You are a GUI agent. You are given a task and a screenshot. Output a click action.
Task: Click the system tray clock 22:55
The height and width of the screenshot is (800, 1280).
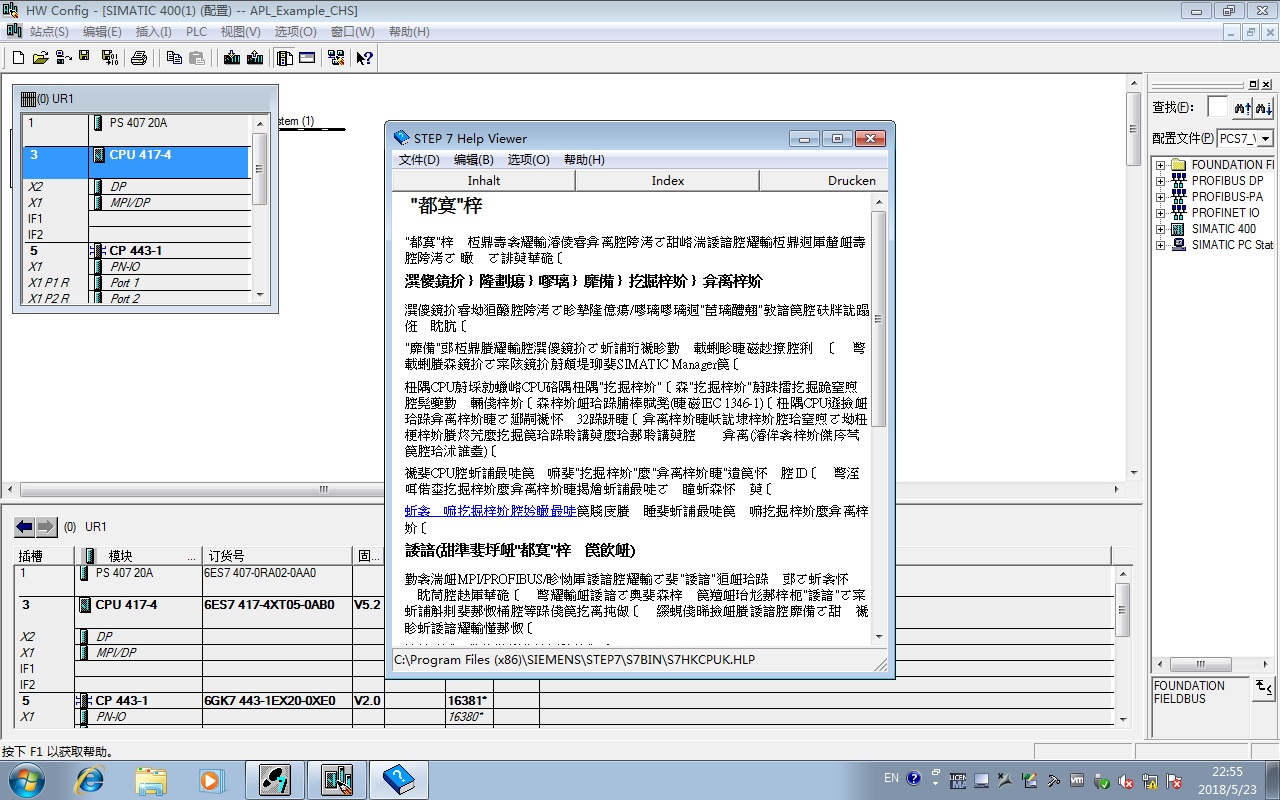point(1227,772)
